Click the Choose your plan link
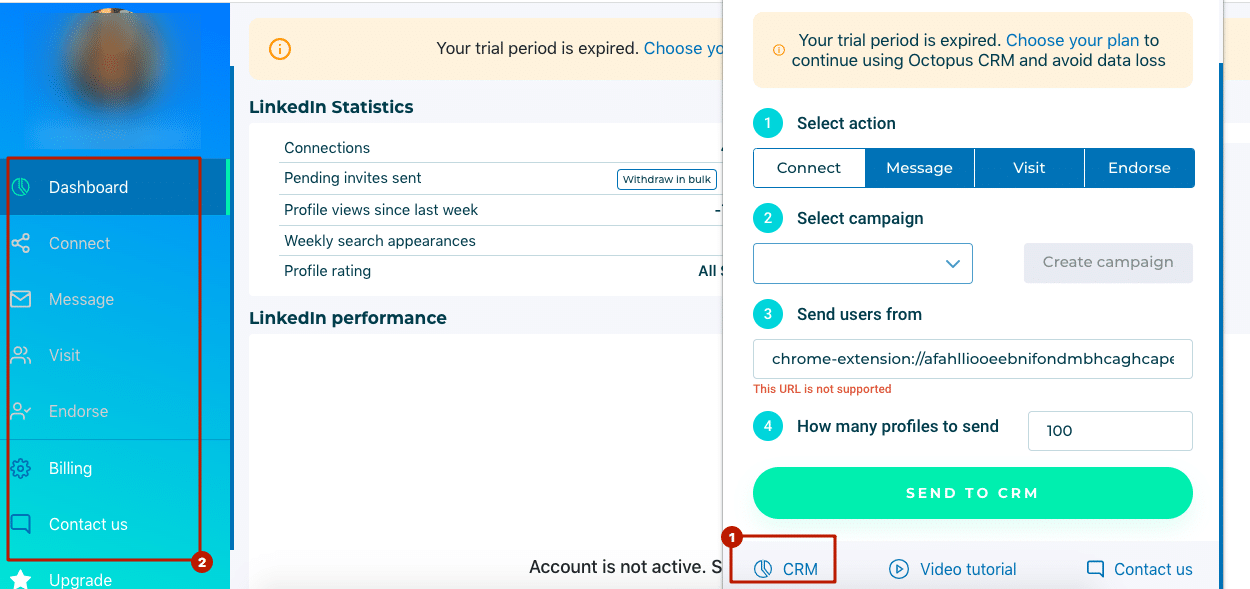Viewport: 1250px width, 589px height. tap(1072, 40)
